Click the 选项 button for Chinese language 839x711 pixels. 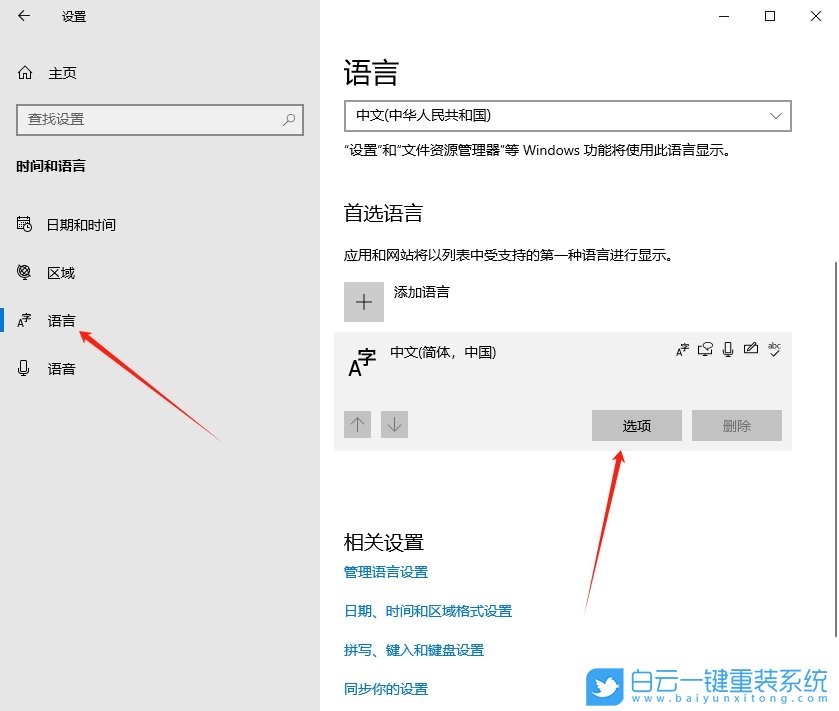coord(636,425)
